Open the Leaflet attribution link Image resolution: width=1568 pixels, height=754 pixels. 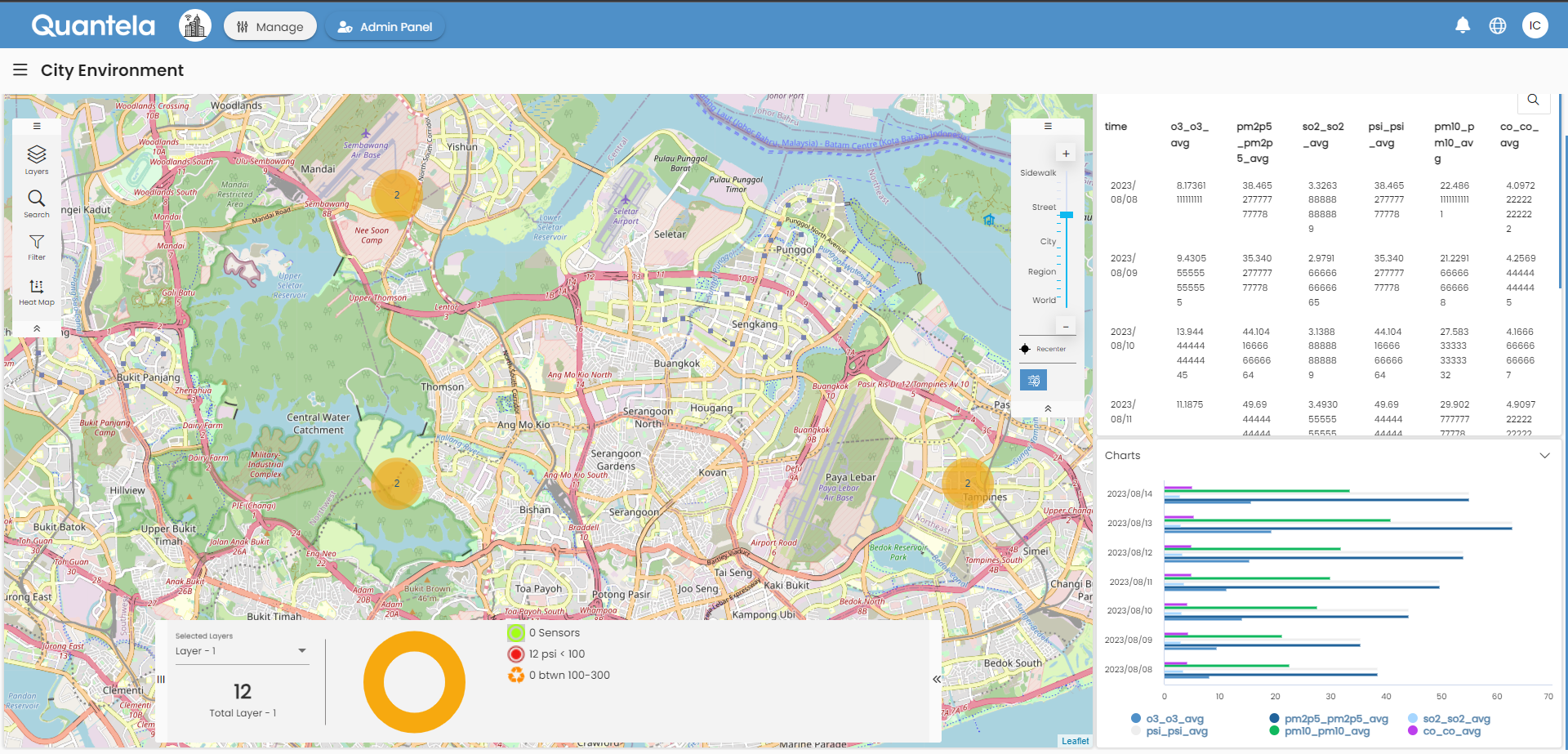point(1075,741)
